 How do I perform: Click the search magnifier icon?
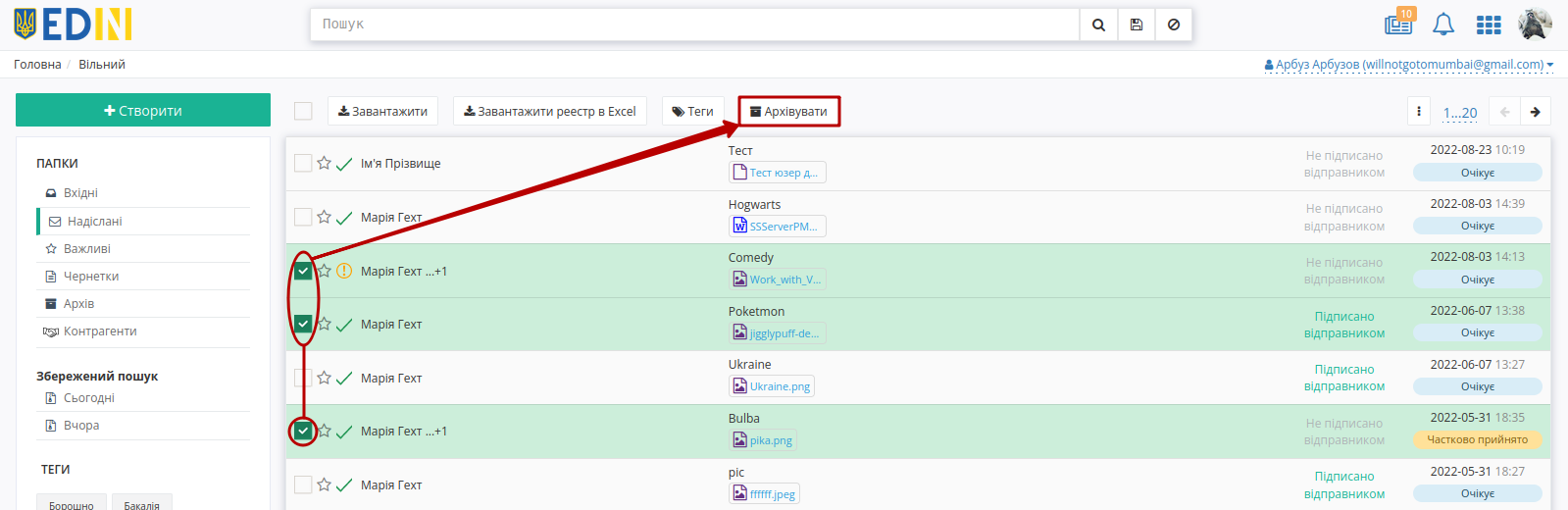(x=1098, y=25)
